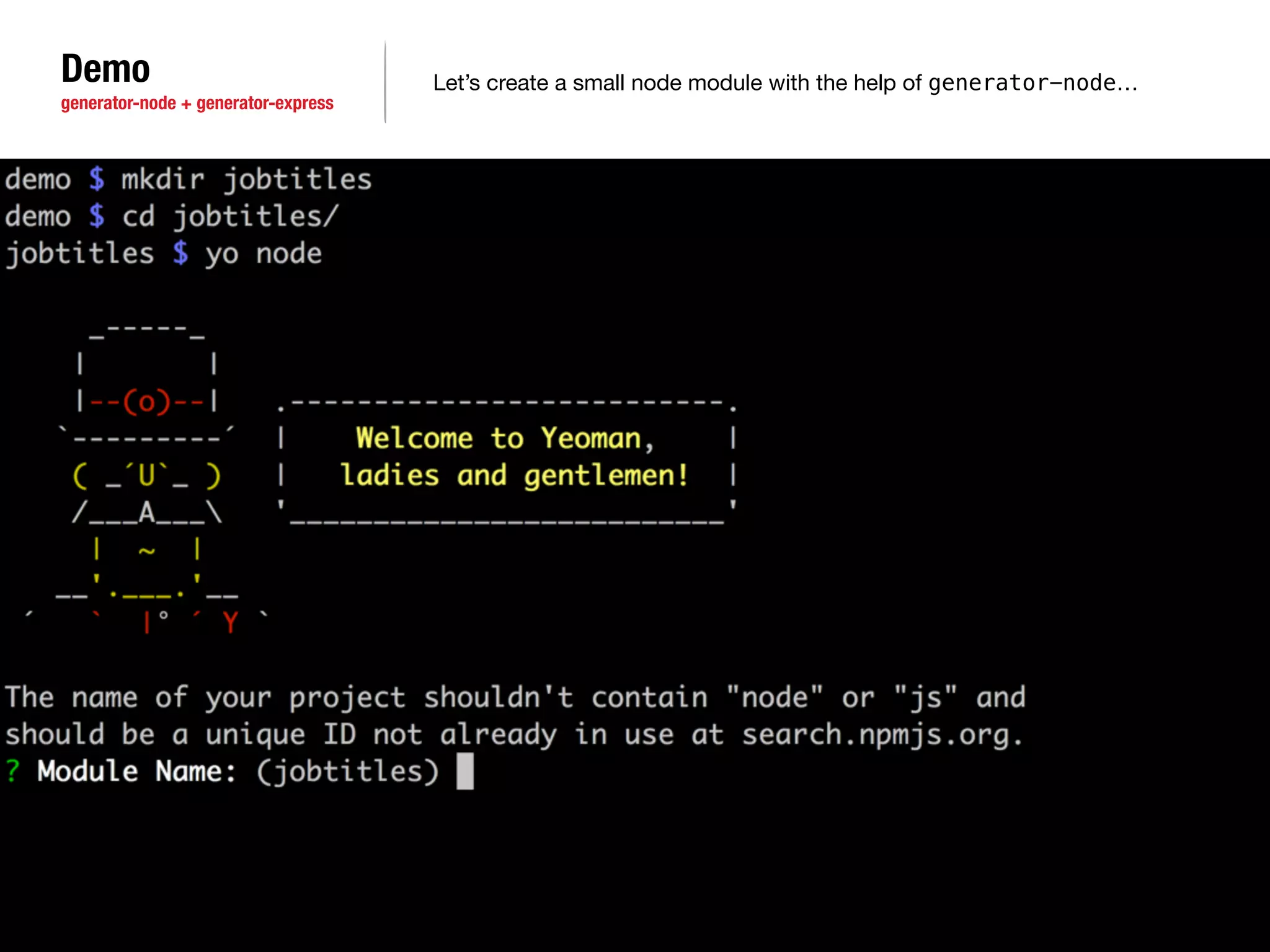The width and height of the screenshot is (1270, 952).
Task: Click the Module Name prompt label
Action: pos(136,771)
